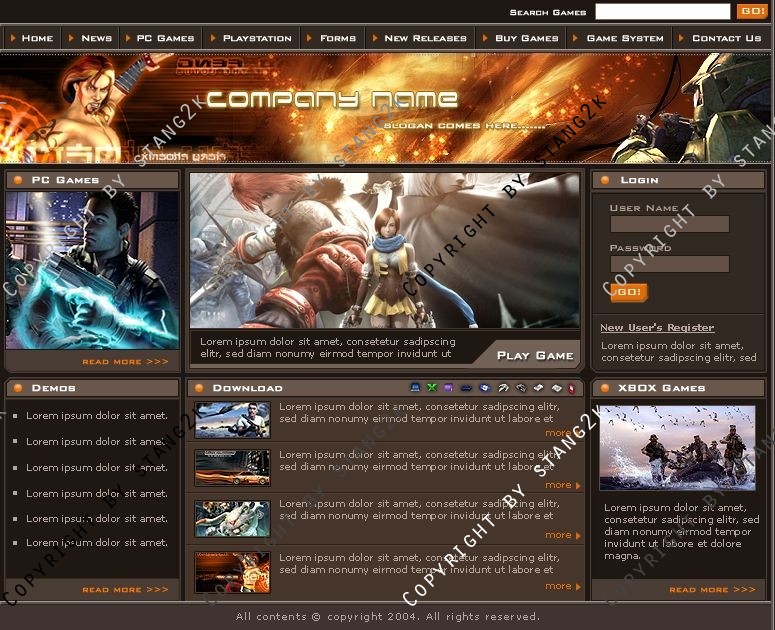Click the orange bullet beside Demos heading
This screenshot has width=775, height=630.
point(17,388)
